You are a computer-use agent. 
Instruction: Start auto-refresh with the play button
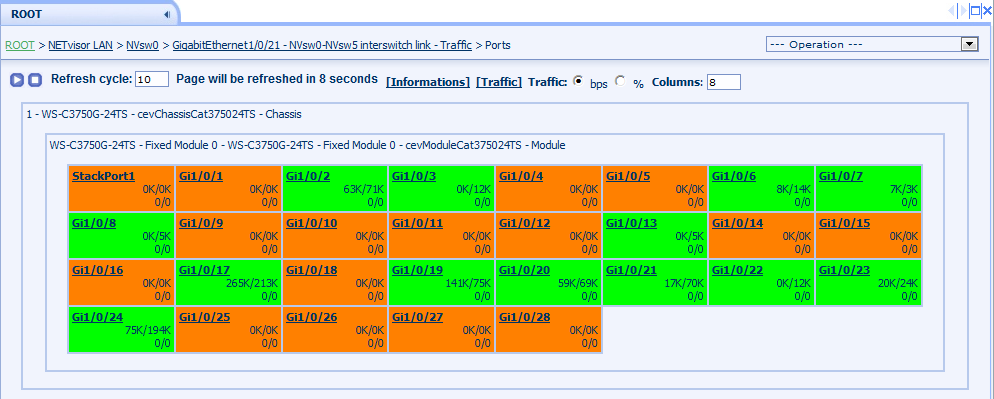pyautogui.click(x=16, y=80)
